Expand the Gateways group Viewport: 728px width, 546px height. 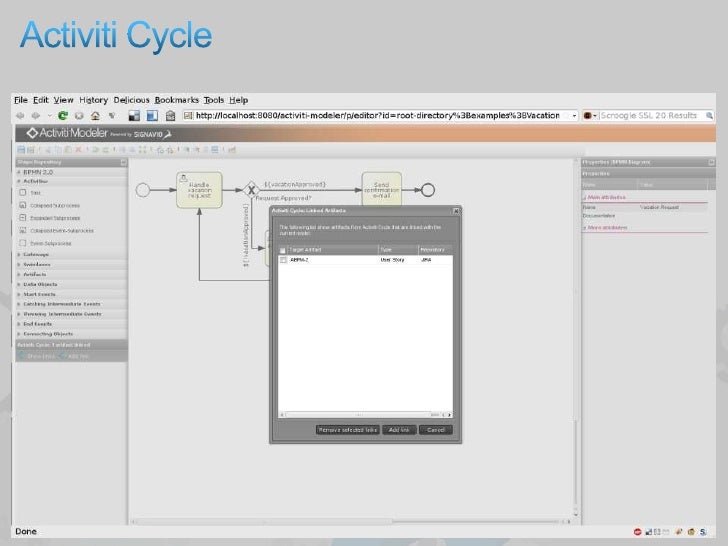pyautogui.click(x=19, y=254)
